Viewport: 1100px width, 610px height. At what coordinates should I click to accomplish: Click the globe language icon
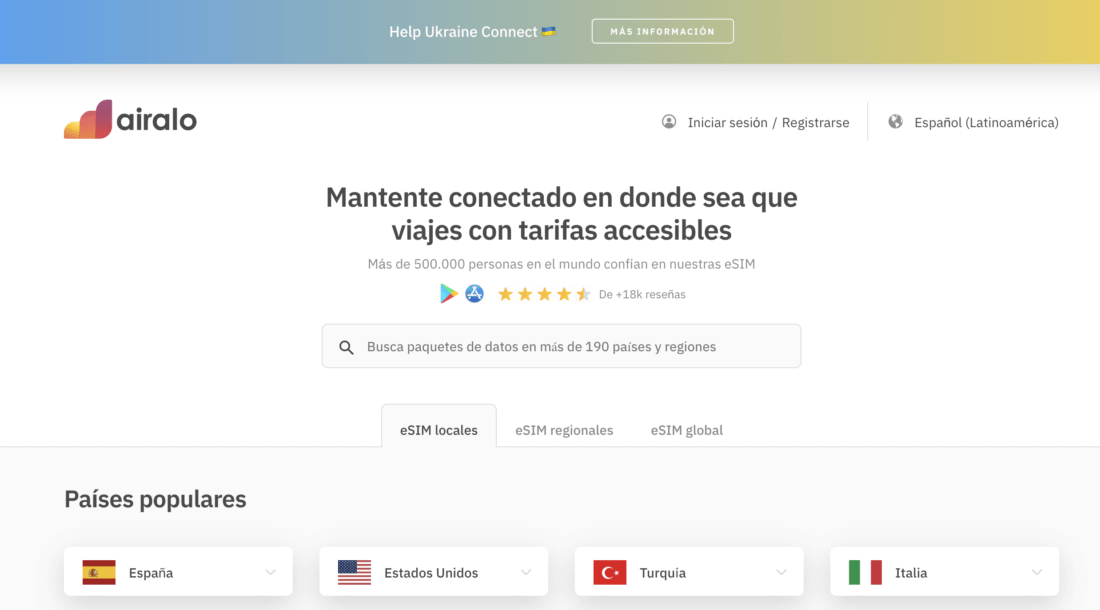[x=895, y=122]
